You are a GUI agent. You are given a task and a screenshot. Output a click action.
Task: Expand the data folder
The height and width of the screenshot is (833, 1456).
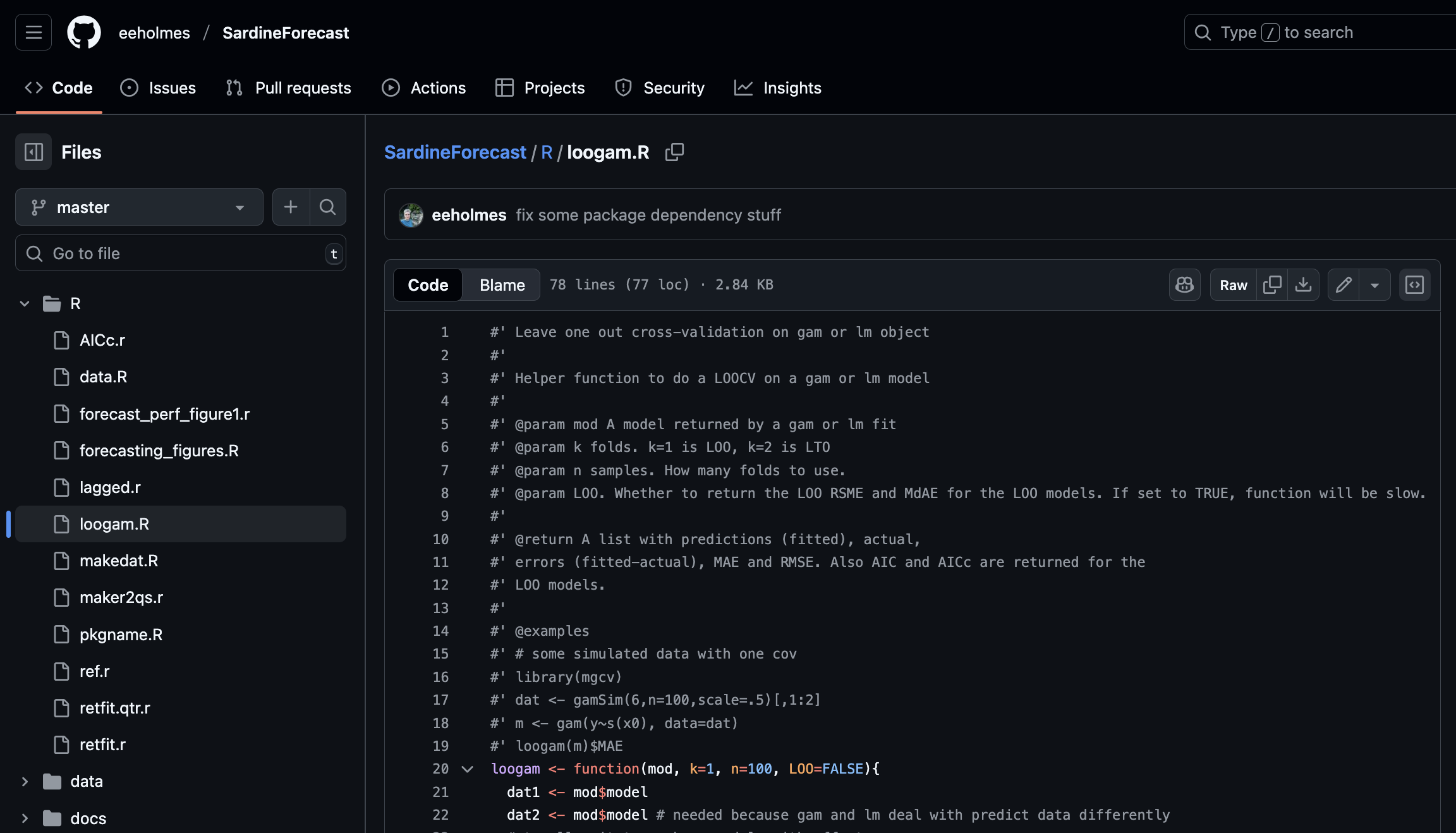coord(25,782)
